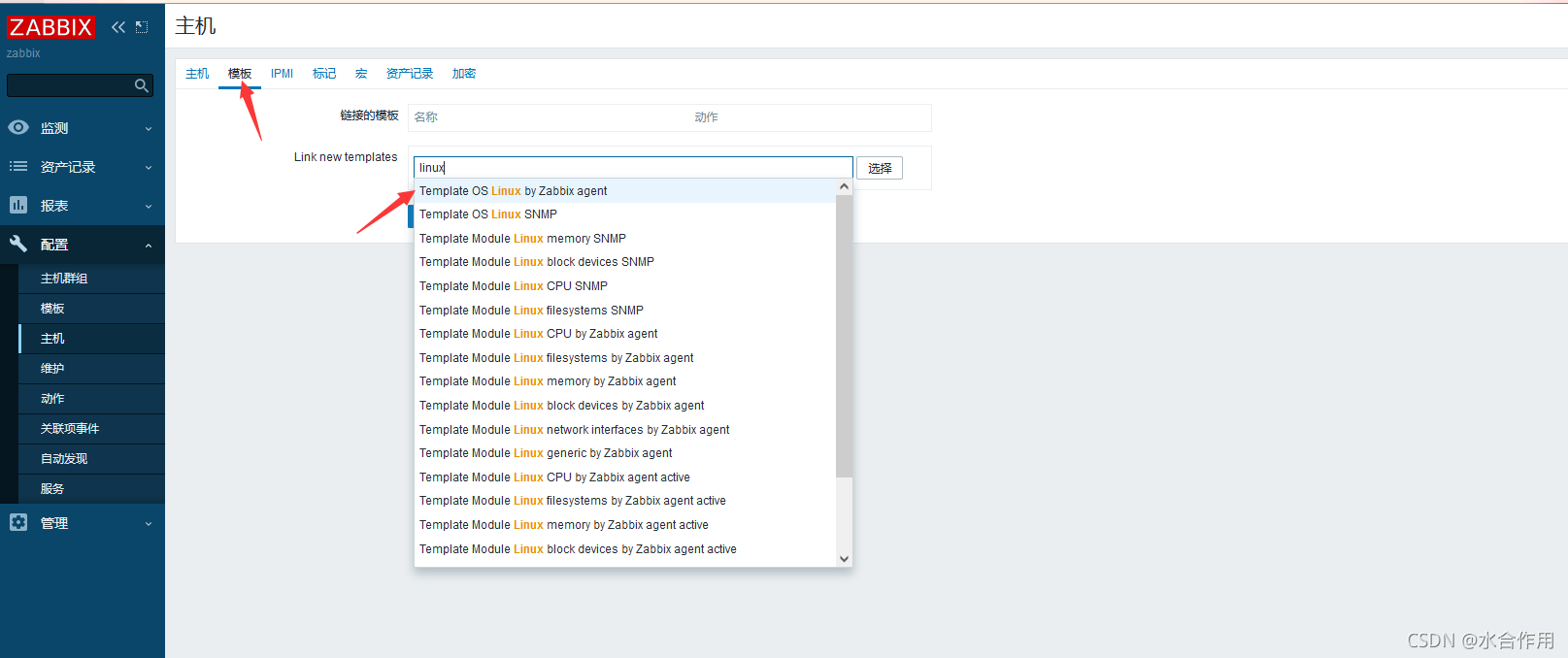The image size is (1568, 658).
Task: Click the ZABBIX logo
Action: coord(50,27)
